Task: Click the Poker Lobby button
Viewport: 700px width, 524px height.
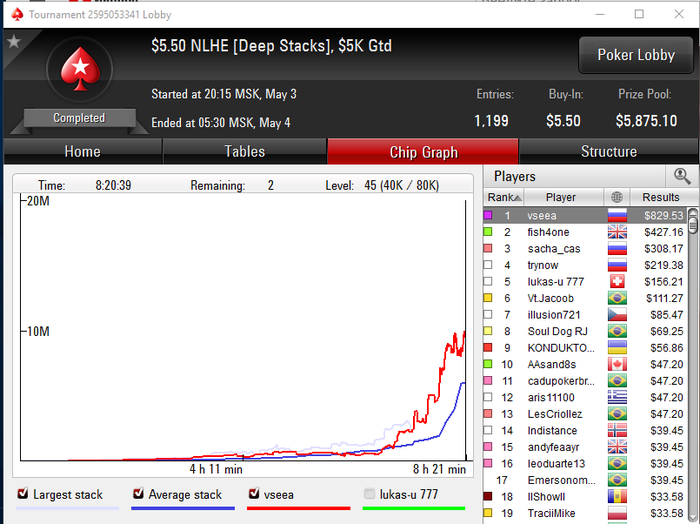Action: click(636, 55)
